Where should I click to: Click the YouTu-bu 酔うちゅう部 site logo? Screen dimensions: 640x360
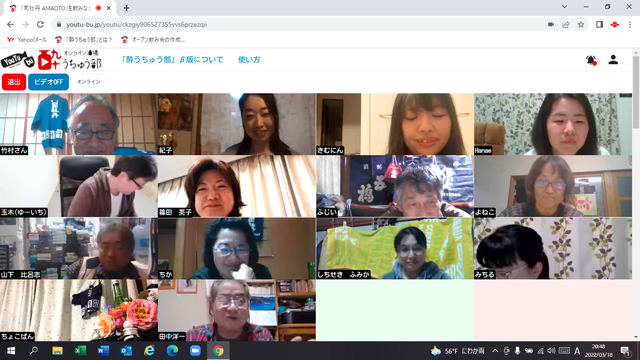point(51,60)
